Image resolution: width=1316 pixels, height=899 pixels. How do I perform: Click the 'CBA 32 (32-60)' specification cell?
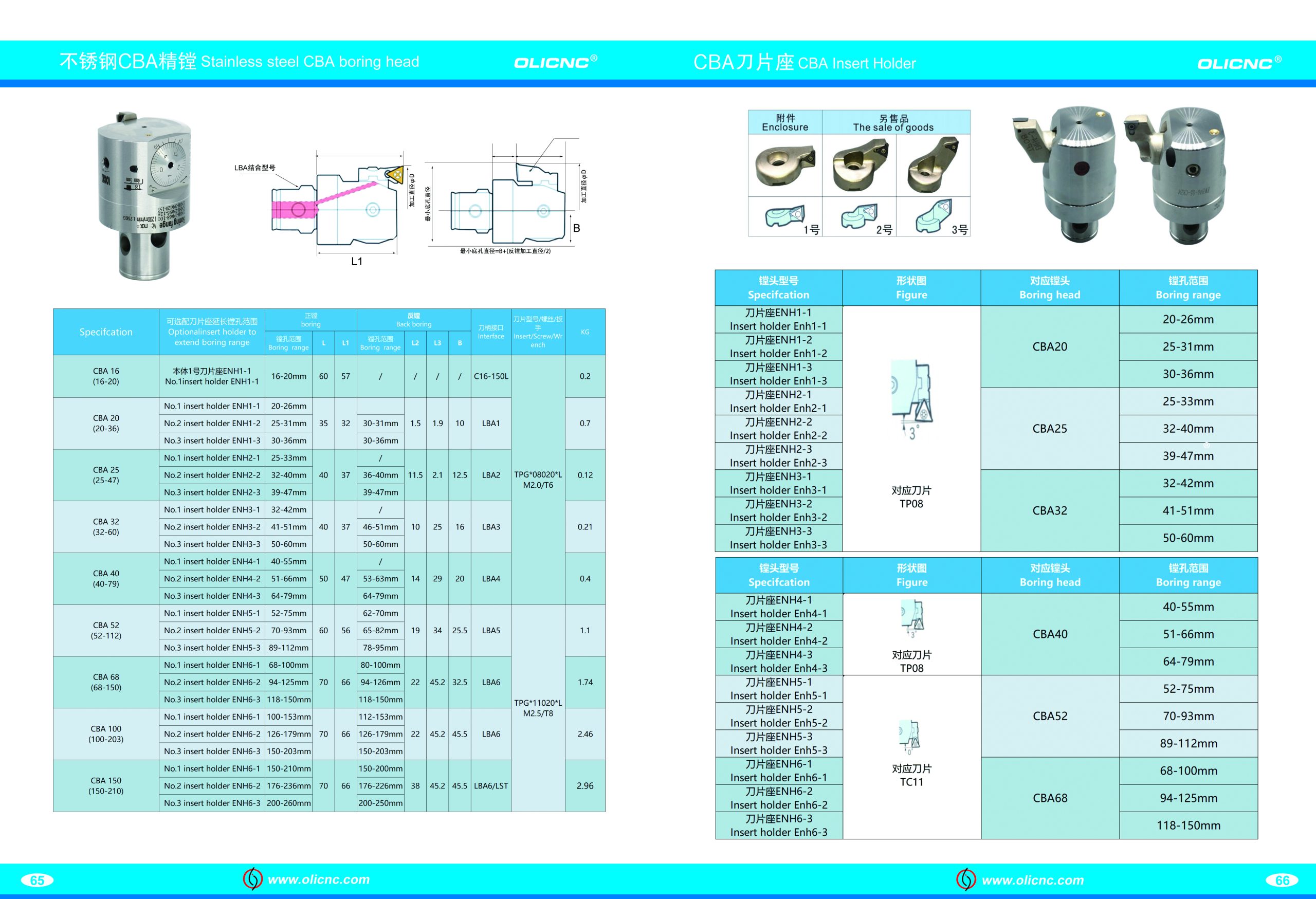[x=106, y=527]
